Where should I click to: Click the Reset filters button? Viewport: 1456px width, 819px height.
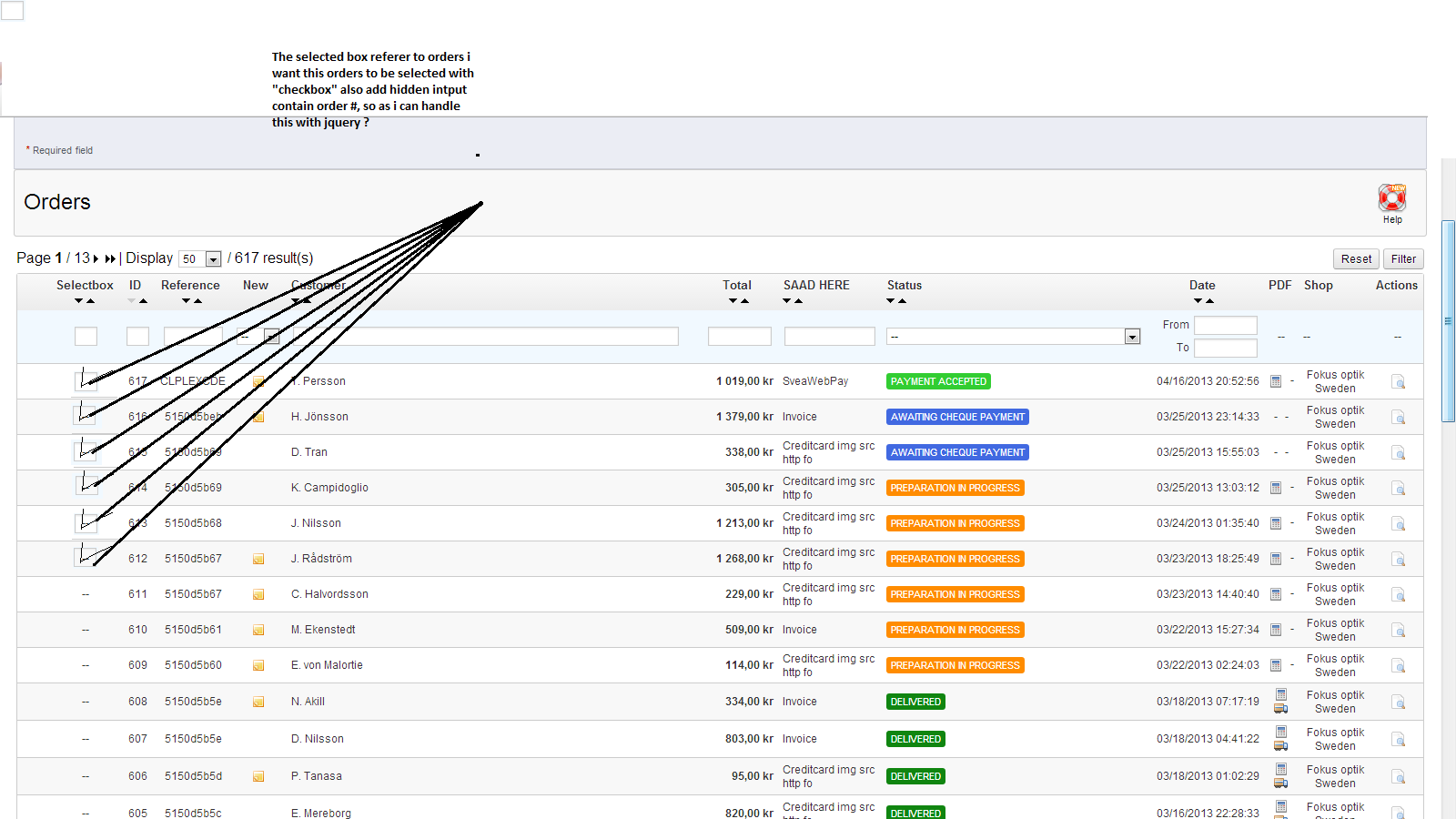tap(1356, 259)
